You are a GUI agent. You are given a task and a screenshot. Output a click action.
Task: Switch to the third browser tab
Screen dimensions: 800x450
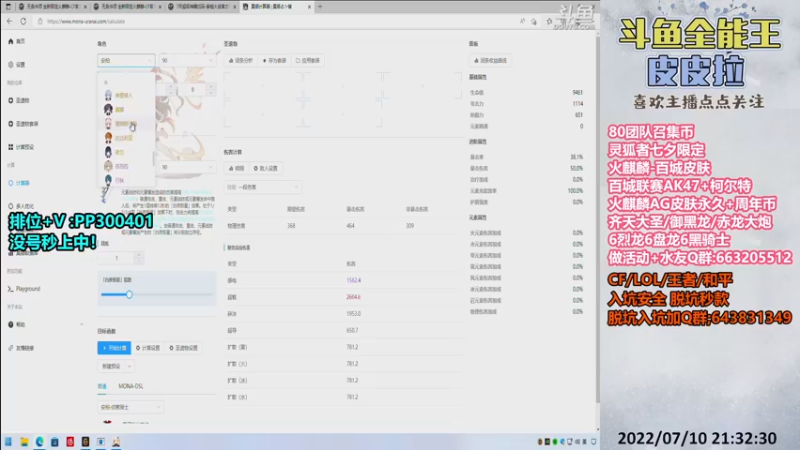click(201, 7)
